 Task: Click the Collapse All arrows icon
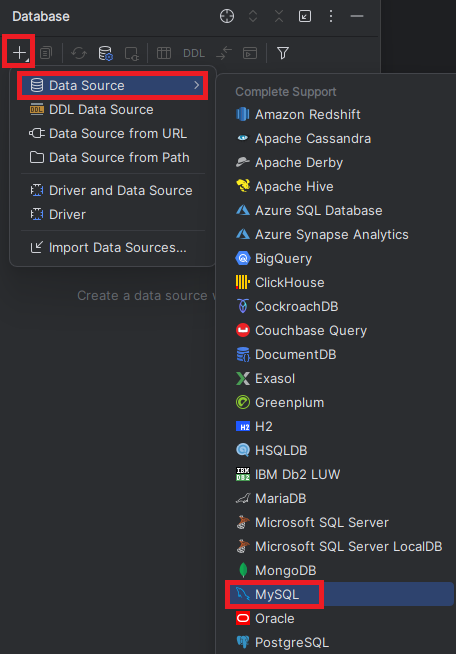(x=279, y=16)
